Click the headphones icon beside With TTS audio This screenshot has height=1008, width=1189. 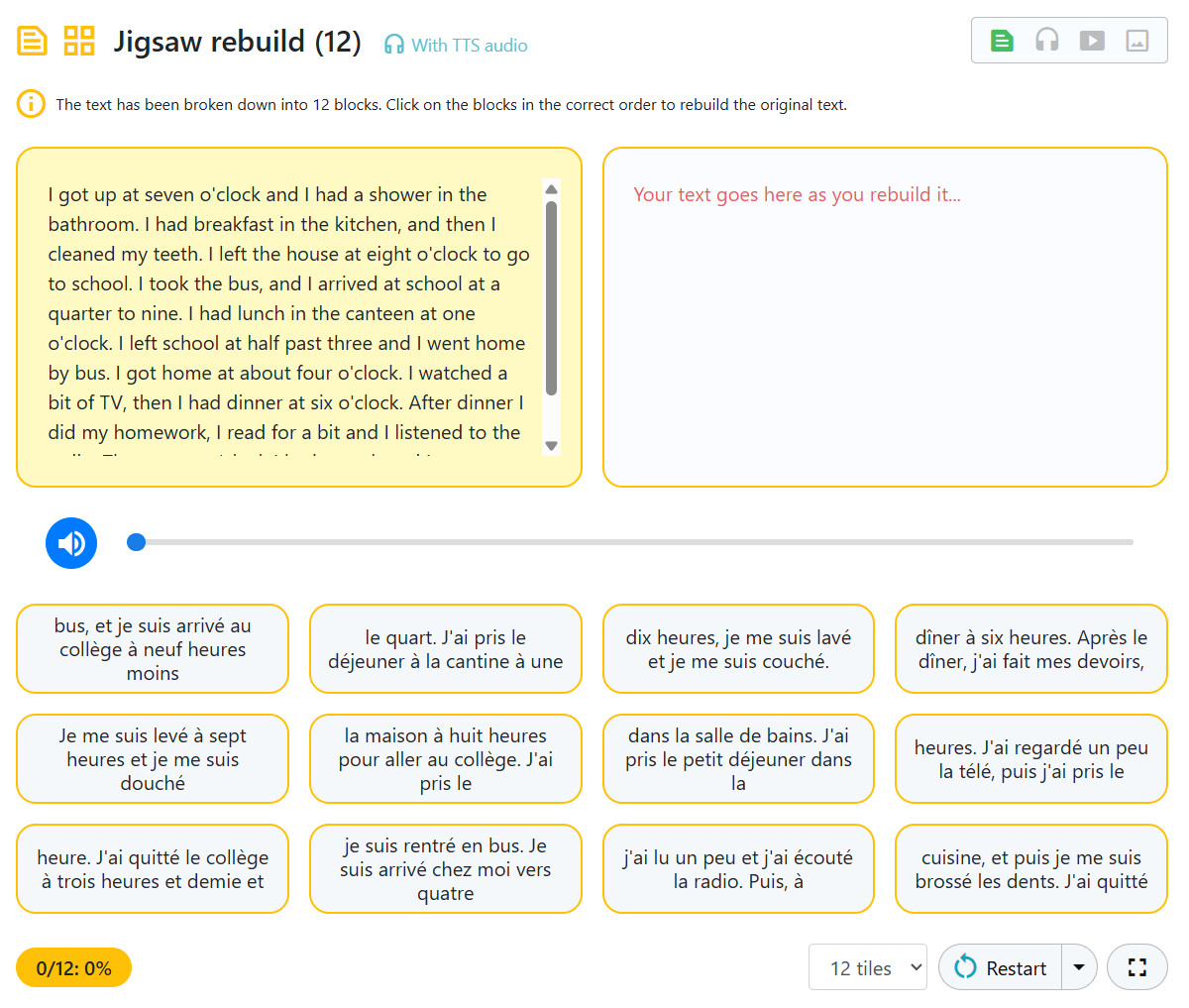(x=394, y=45)
